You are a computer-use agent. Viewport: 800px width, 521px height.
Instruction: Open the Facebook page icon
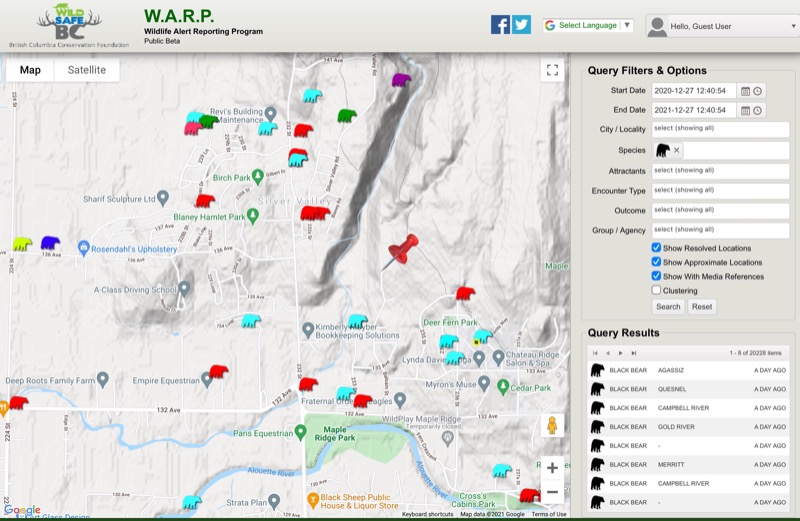pos(500,25)
